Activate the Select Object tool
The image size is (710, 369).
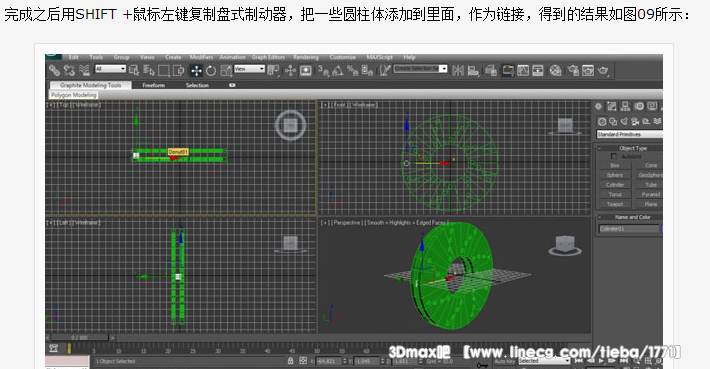point(134,70)
